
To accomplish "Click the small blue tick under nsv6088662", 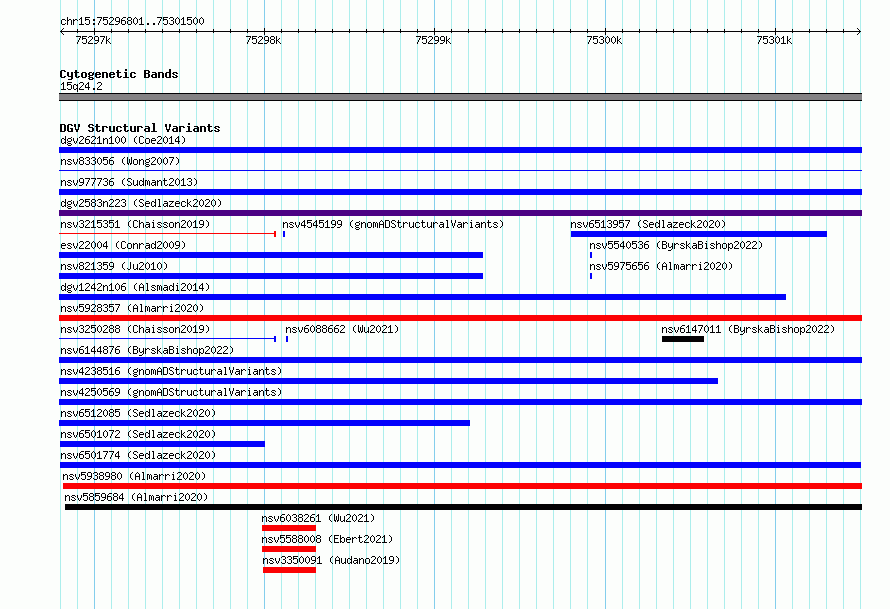I will [287, 339].
